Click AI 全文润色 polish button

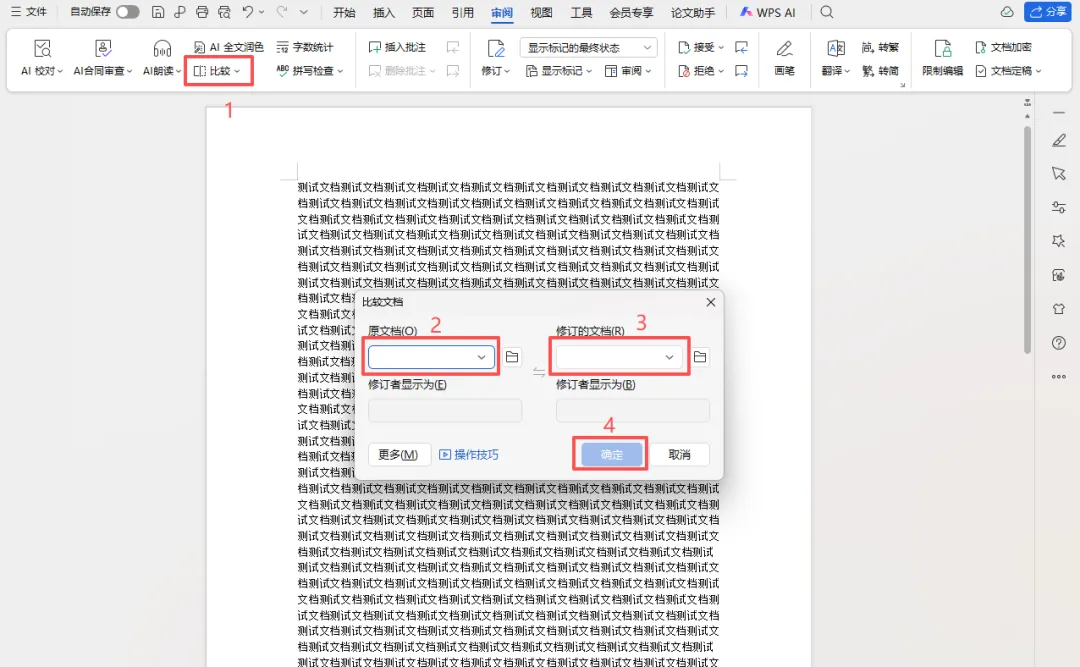(228, 47)
